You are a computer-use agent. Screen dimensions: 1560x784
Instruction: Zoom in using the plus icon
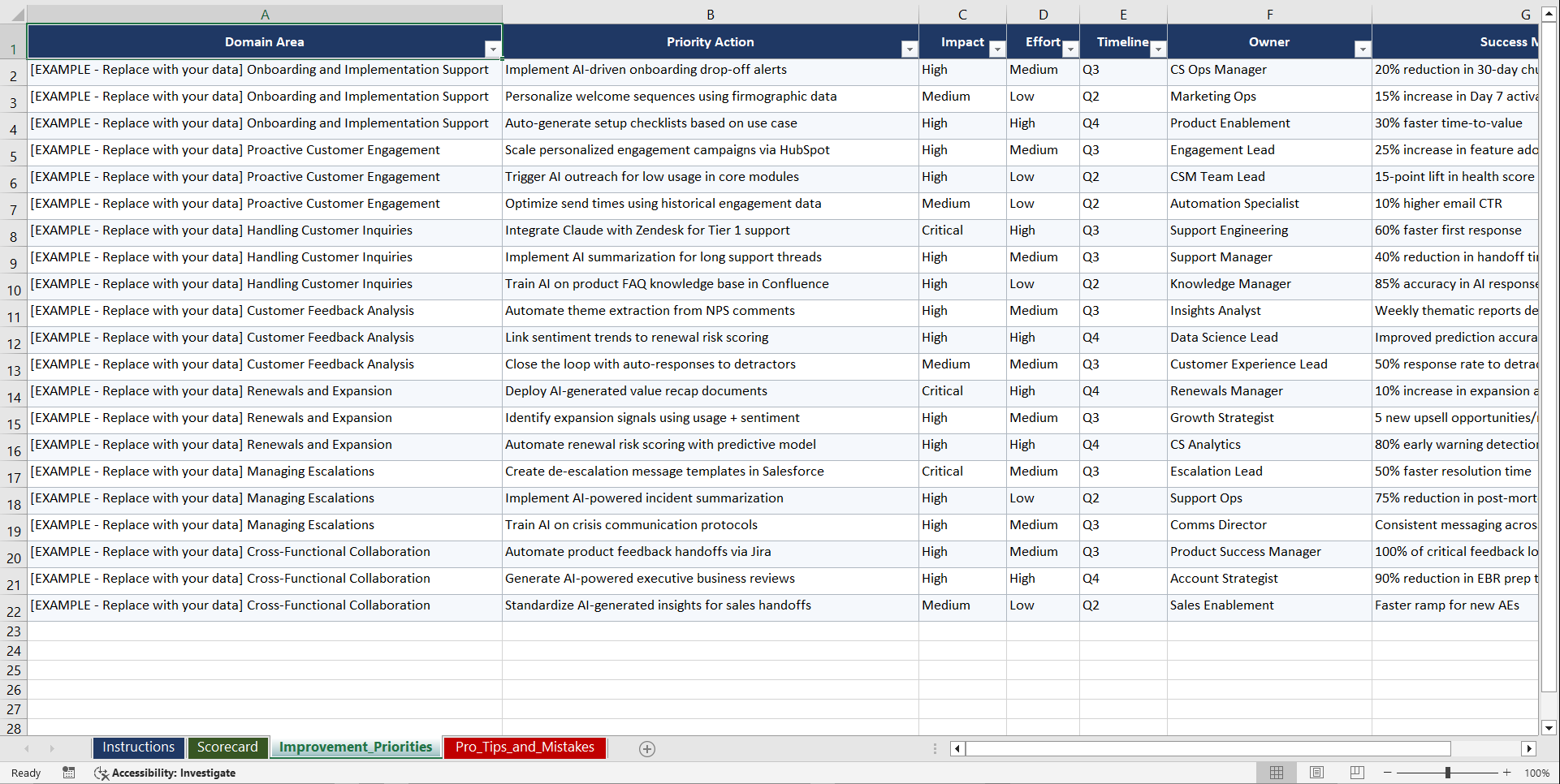point(1507,773)
